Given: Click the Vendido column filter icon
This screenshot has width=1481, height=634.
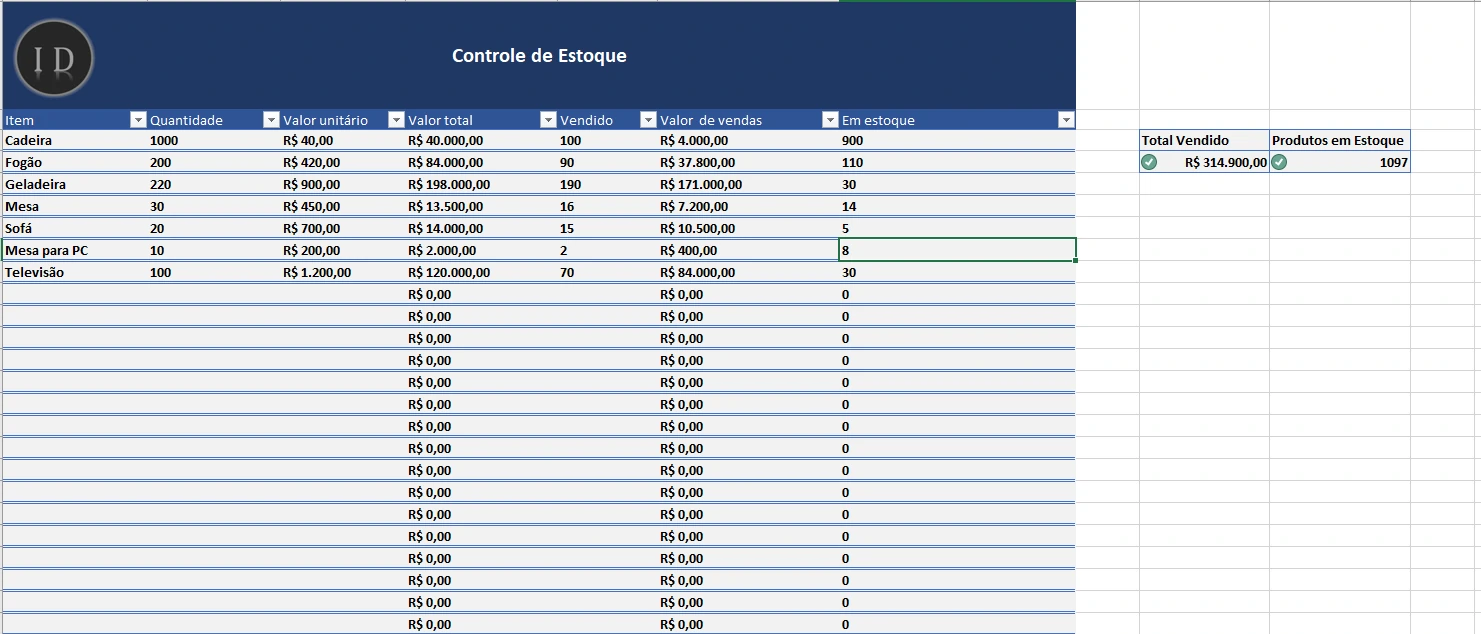Looking at the screenshot, I should click(650, 120).
